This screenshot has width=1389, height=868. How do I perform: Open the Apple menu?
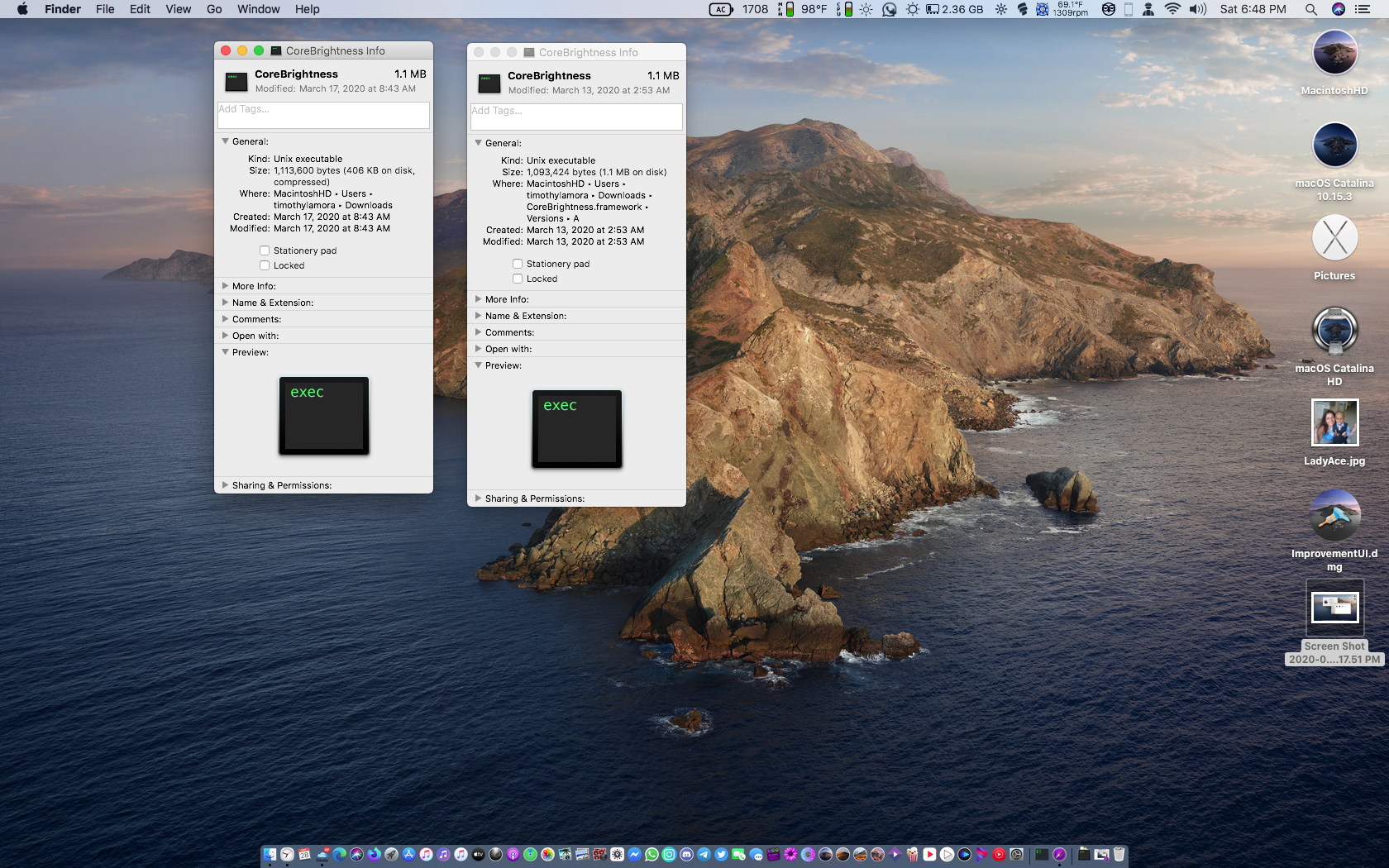(x=22, y=9)
